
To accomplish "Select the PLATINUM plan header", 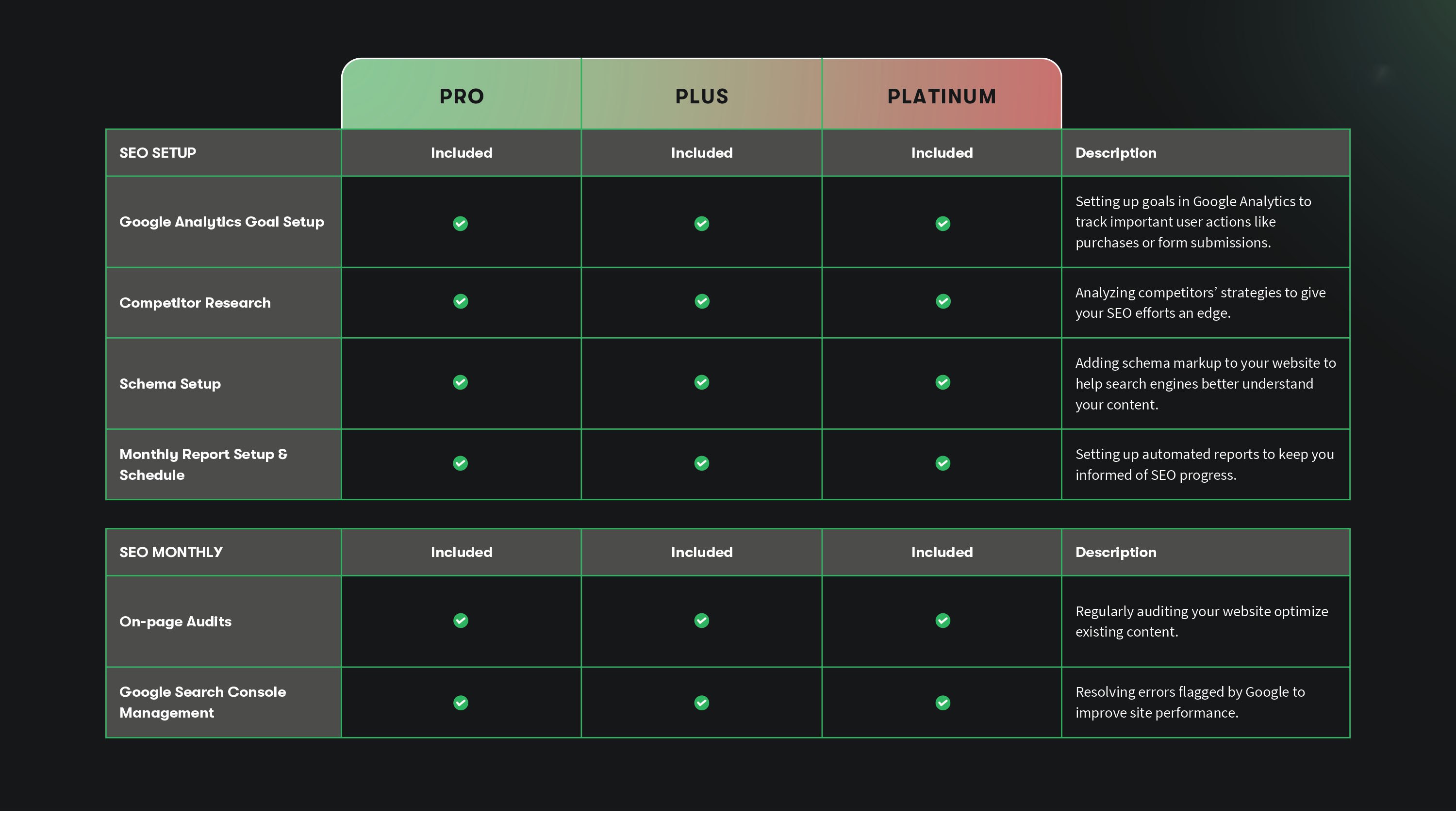I will [x=942, y=96].
